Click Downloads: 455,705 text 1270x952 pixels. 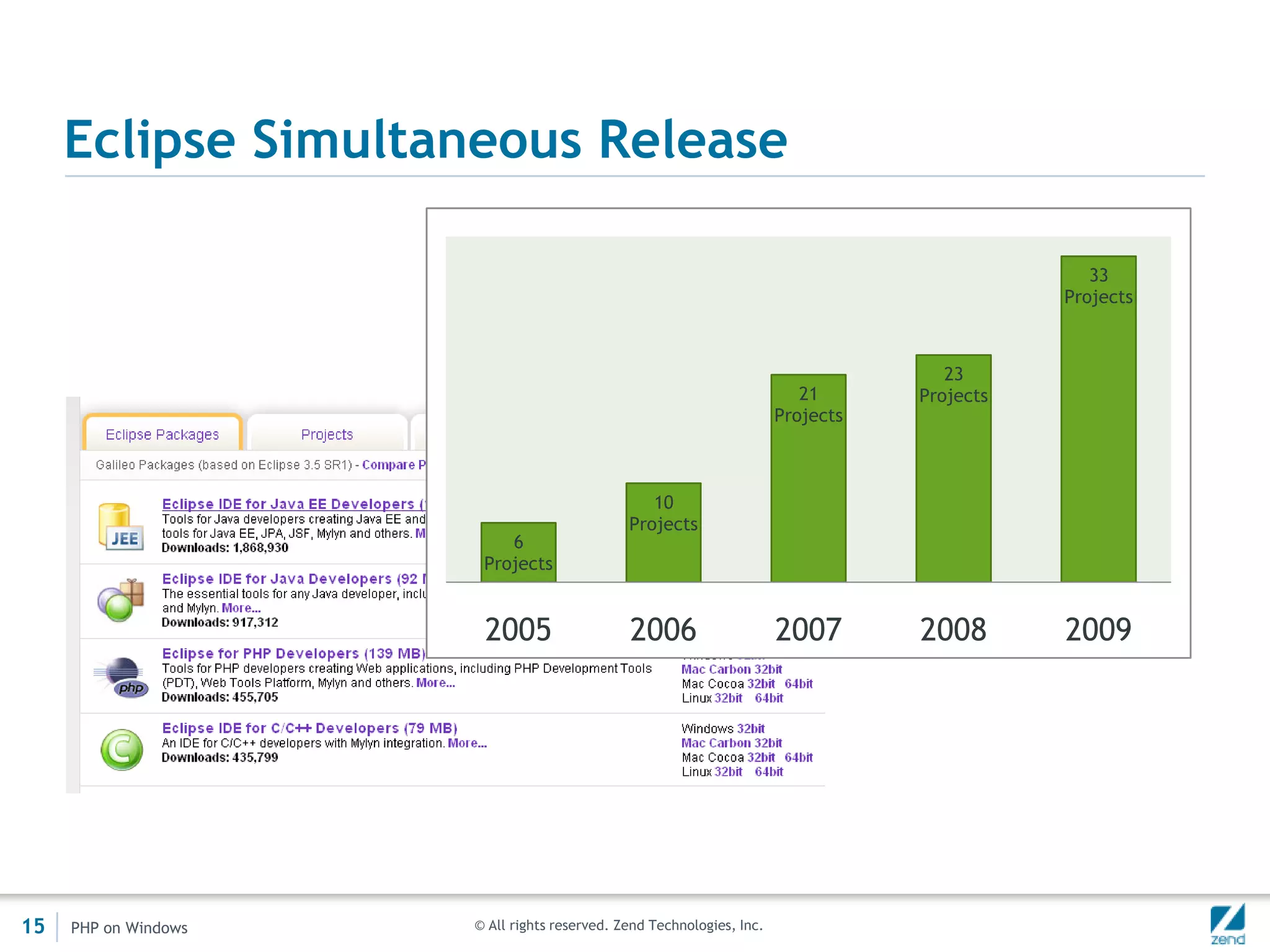(x=220, y=697)
